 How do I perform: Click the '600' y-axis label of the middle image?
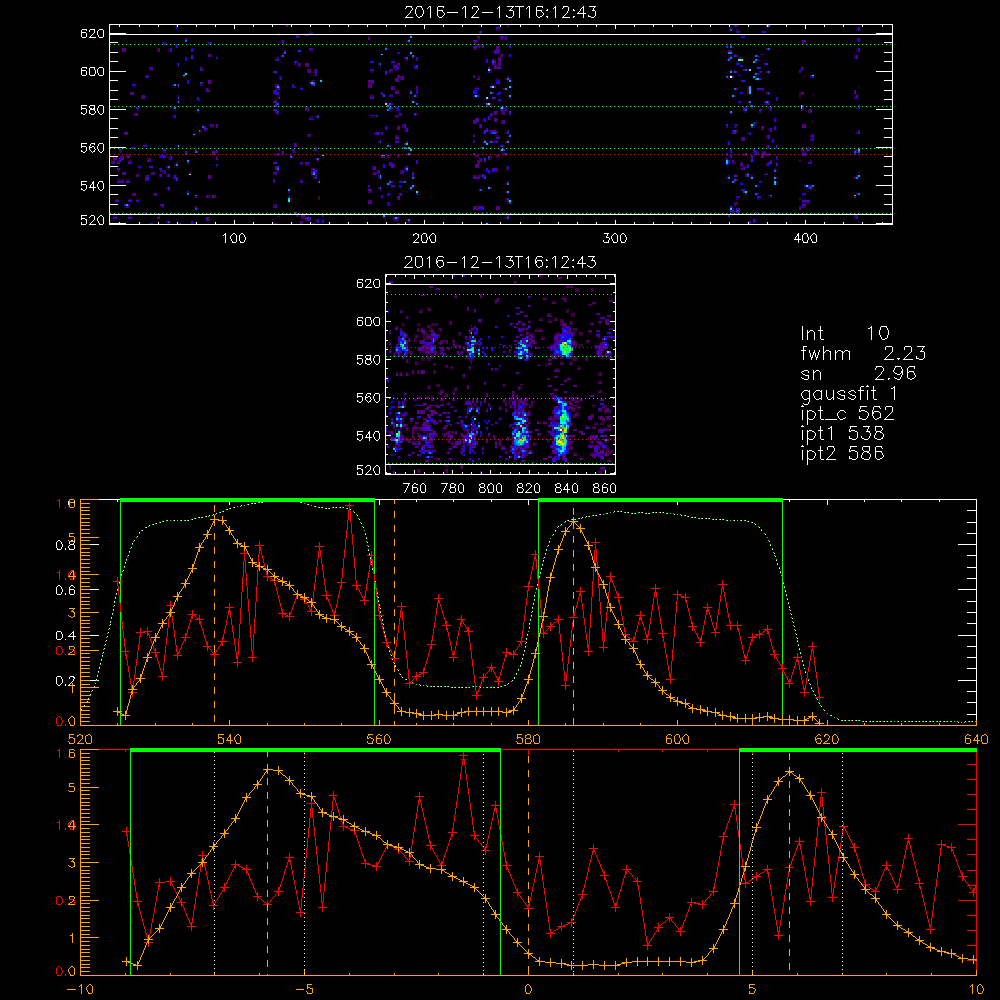pyautogui.click(x=369, y=321)
